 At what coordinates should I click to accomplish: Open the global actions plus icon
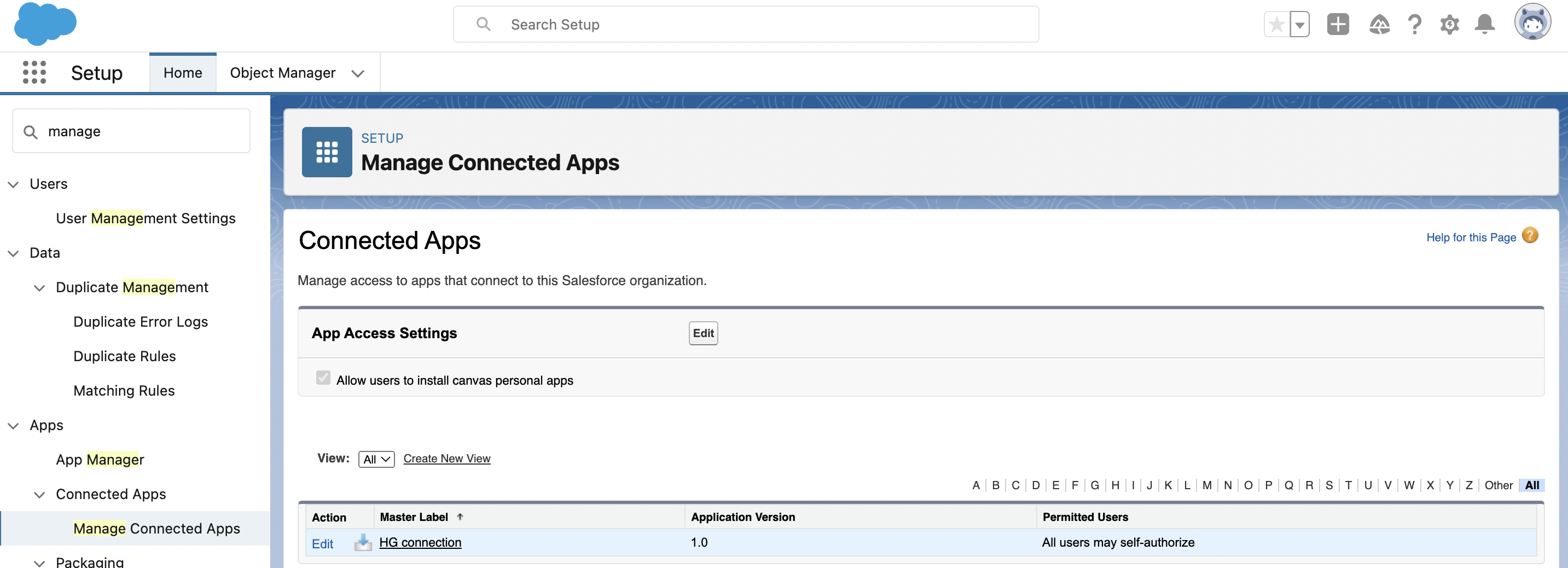(1338, 25)
